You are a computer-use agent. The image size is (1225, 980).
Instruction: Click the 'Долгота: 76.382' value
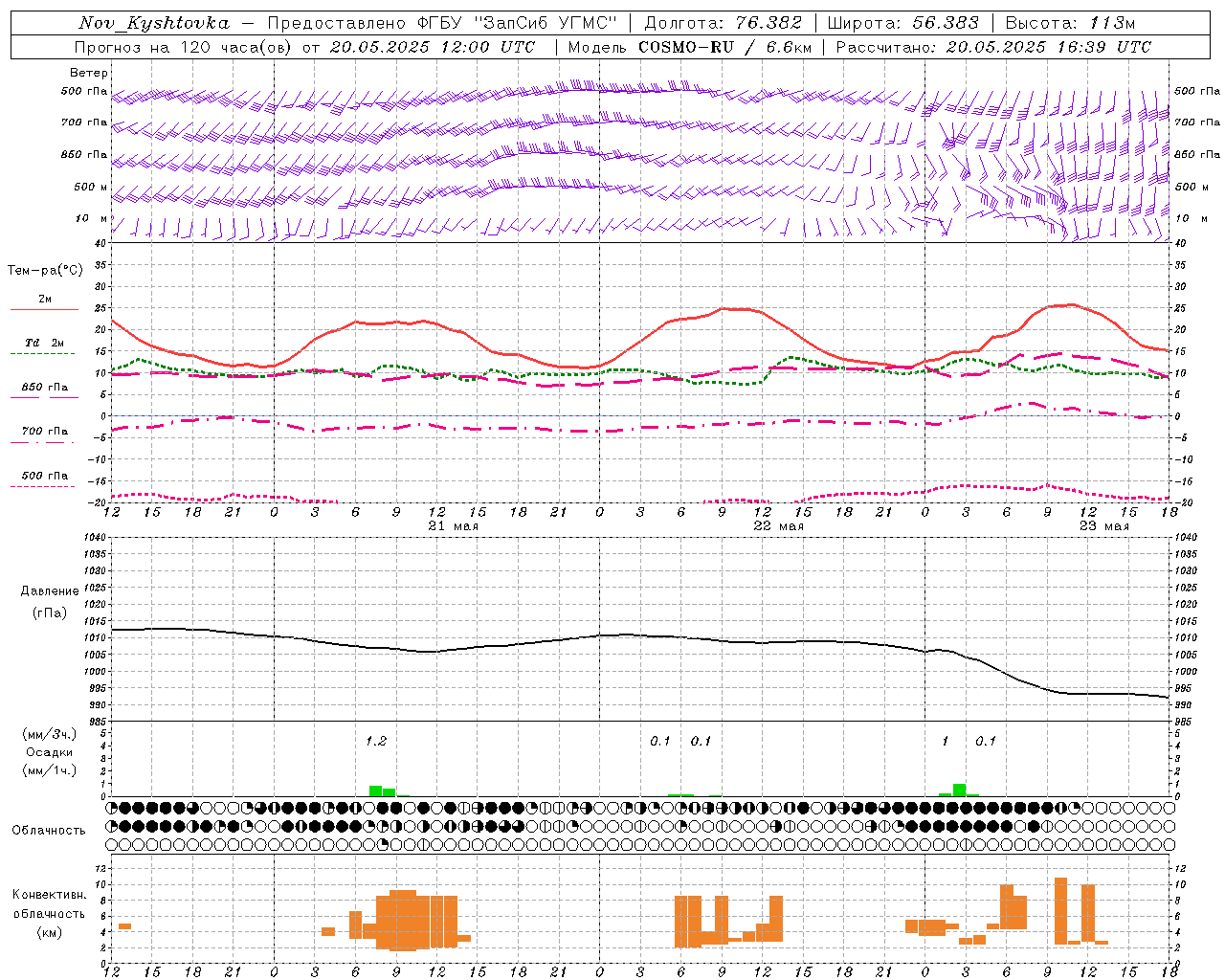tap(723, 23)
